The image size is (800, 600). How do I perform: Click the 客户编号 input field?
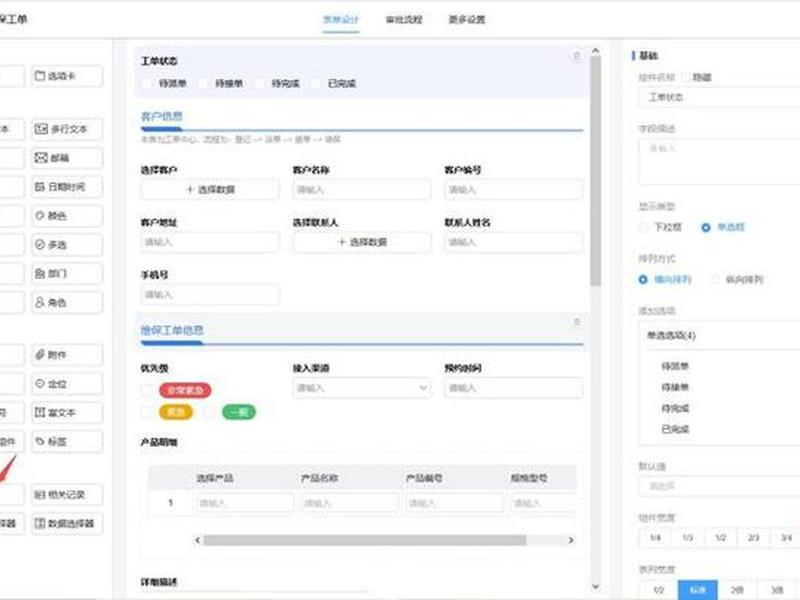pos(514,189)
